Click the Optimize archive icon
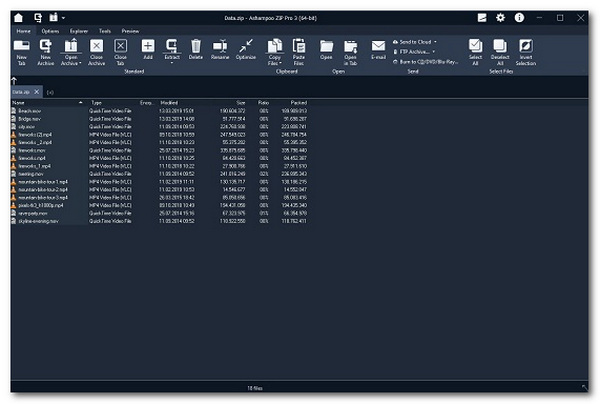Screen dimensions: 600x404 pos(247,46)
